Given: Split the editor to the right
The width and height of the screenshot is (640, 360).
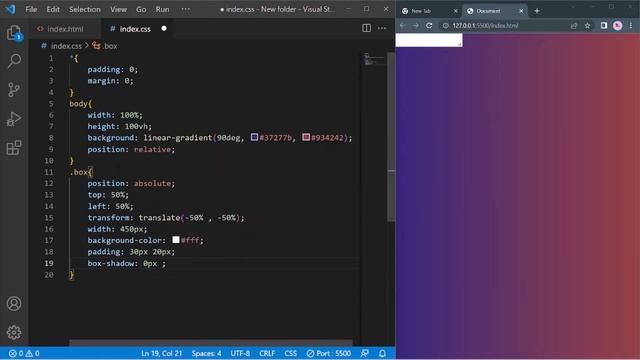Looking at the screenshot, I should point(366,28).
